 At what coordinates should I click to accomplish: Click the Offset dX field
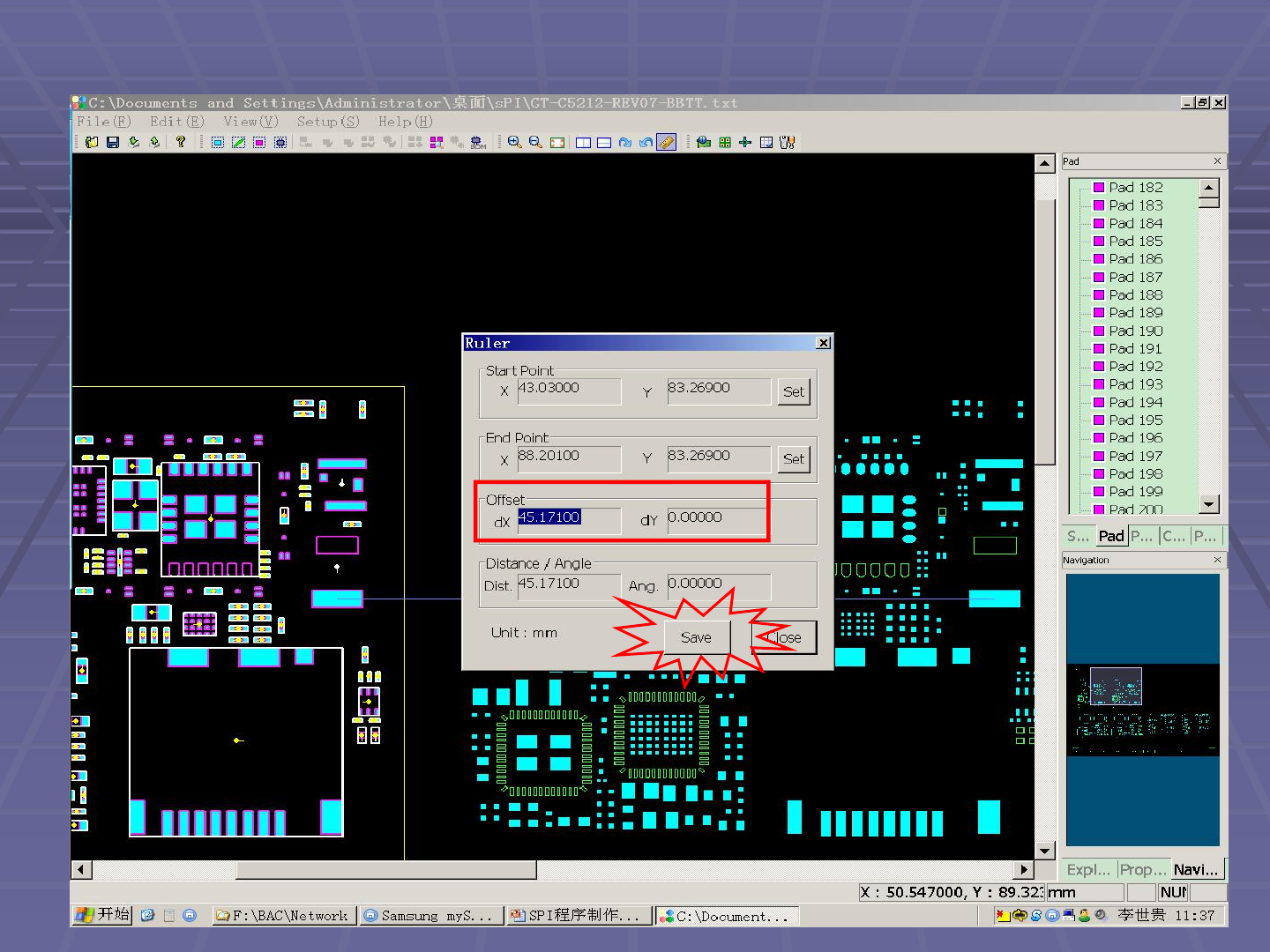[569, 520]
